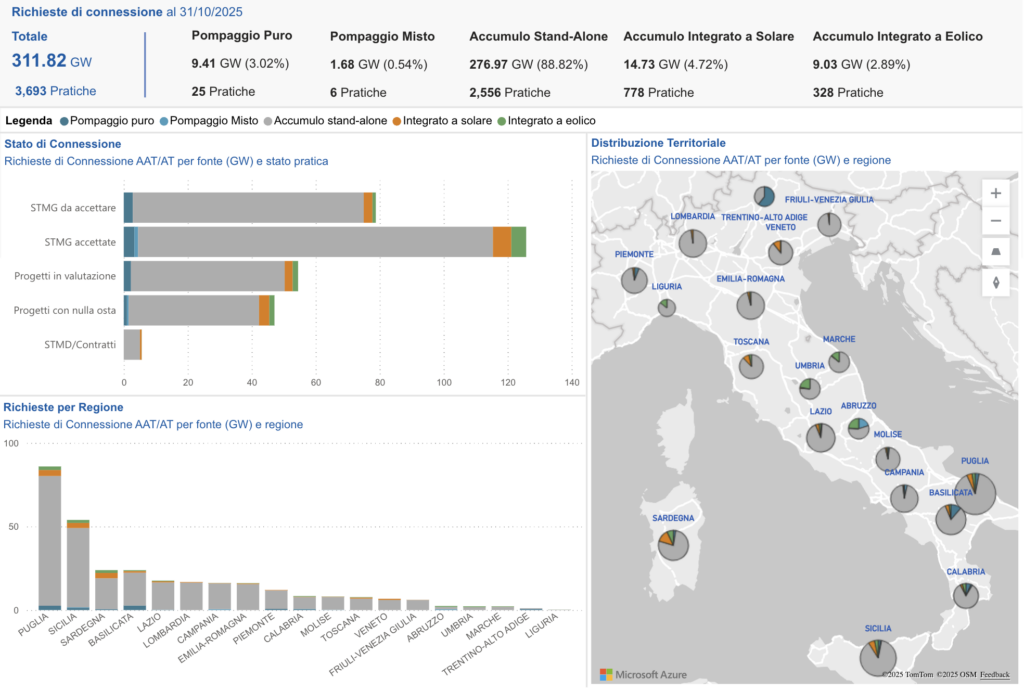Select the Sardegna pie marker on map
Screen dimensions: 1024x690
(673, 544)
